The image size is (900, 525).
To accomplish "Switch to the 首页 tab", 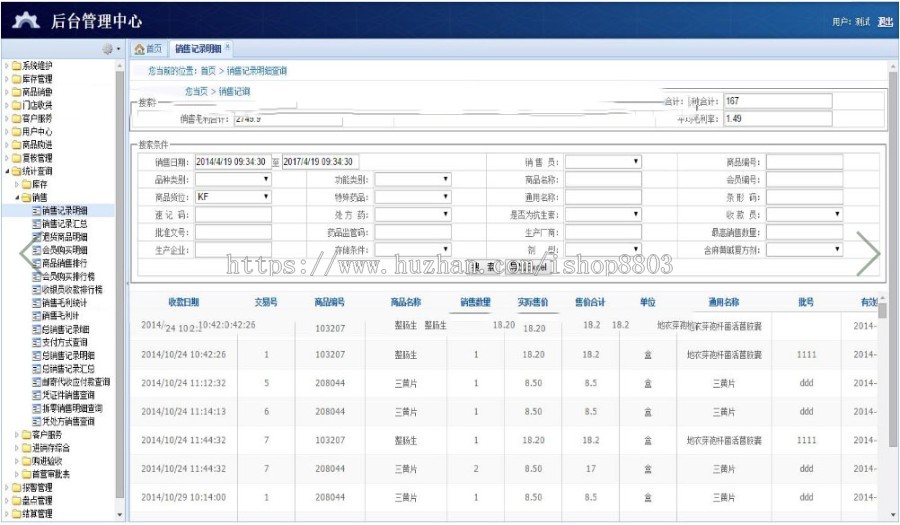I will (x=149, y=49).
